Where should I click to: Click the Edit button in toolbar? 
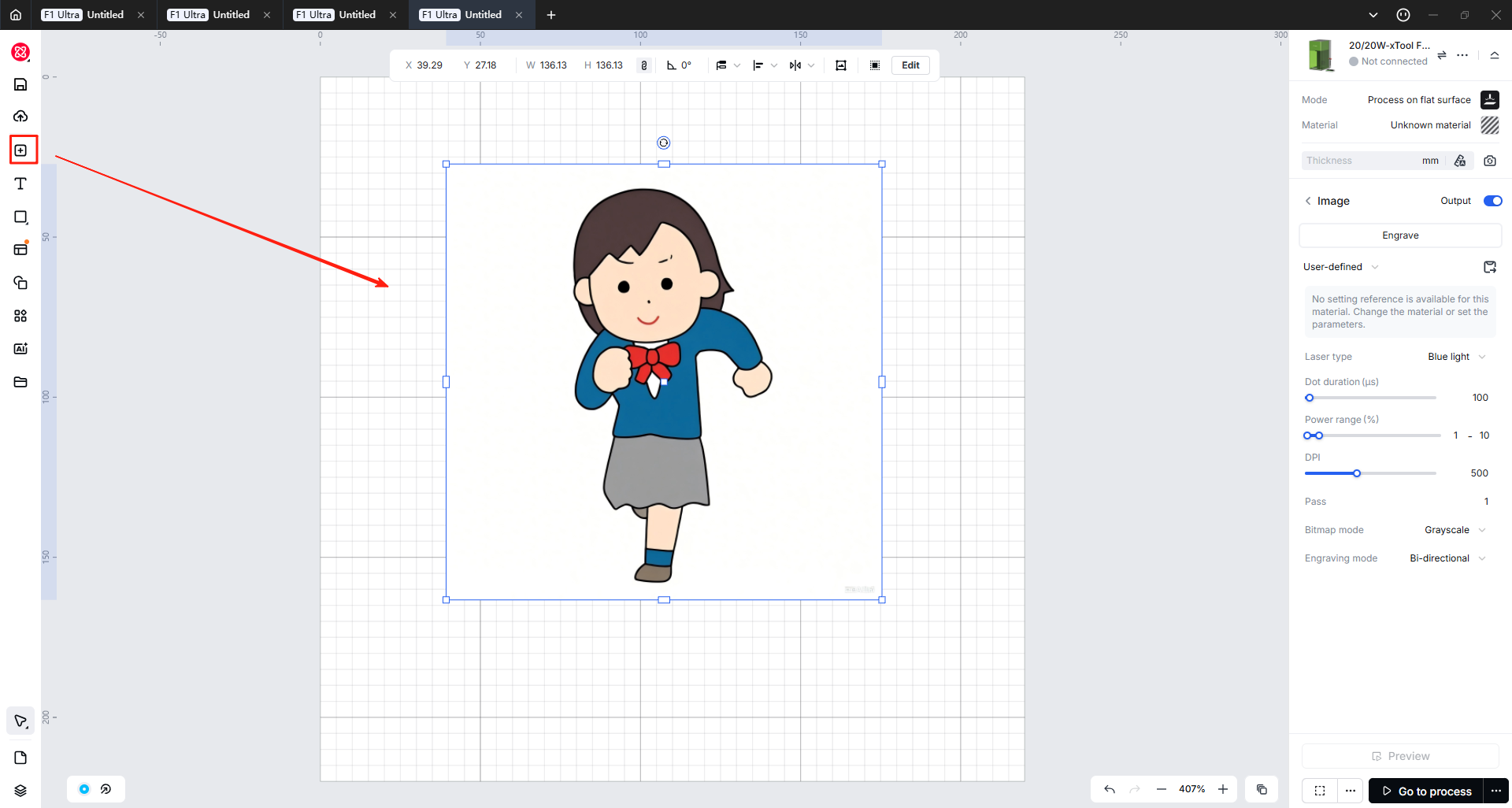(910, 65)
